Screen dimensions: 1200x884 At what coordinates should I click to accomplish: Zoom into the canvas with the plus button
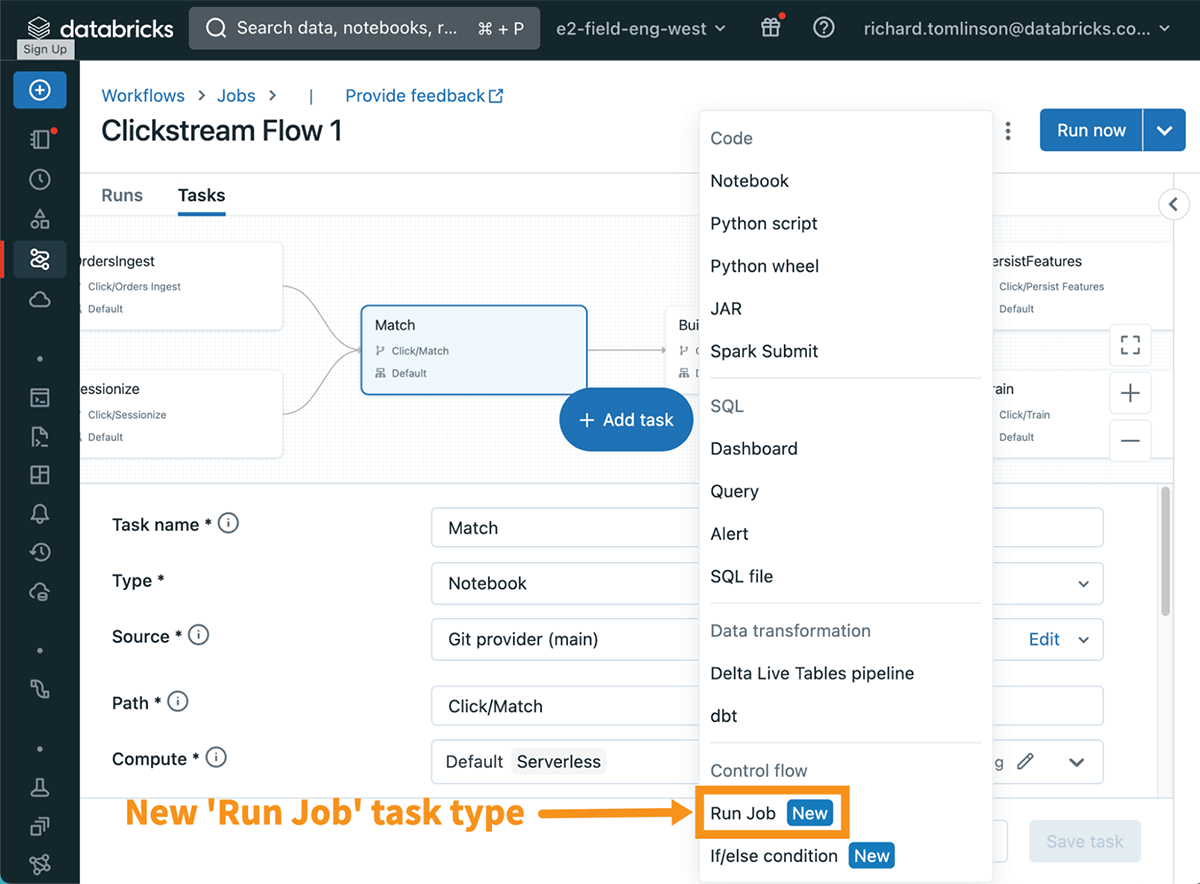[x=1130, y=393]
